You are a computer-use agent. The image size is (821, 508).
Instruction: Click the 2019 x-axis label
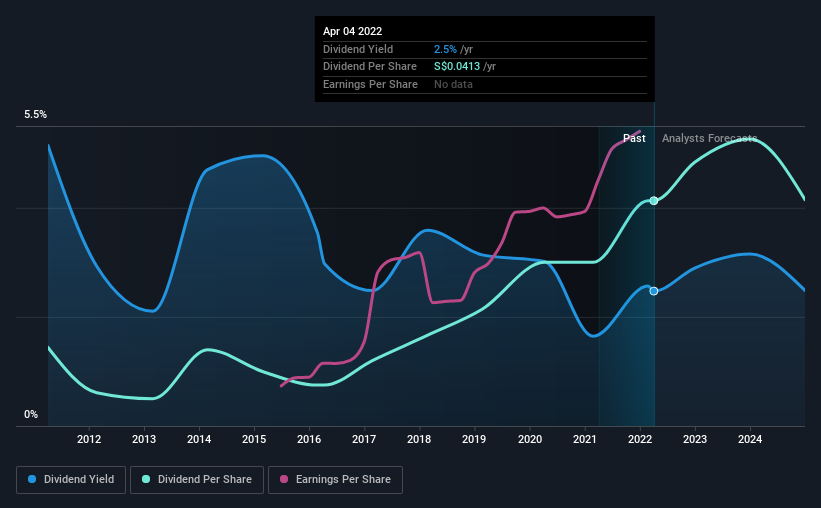474,439
